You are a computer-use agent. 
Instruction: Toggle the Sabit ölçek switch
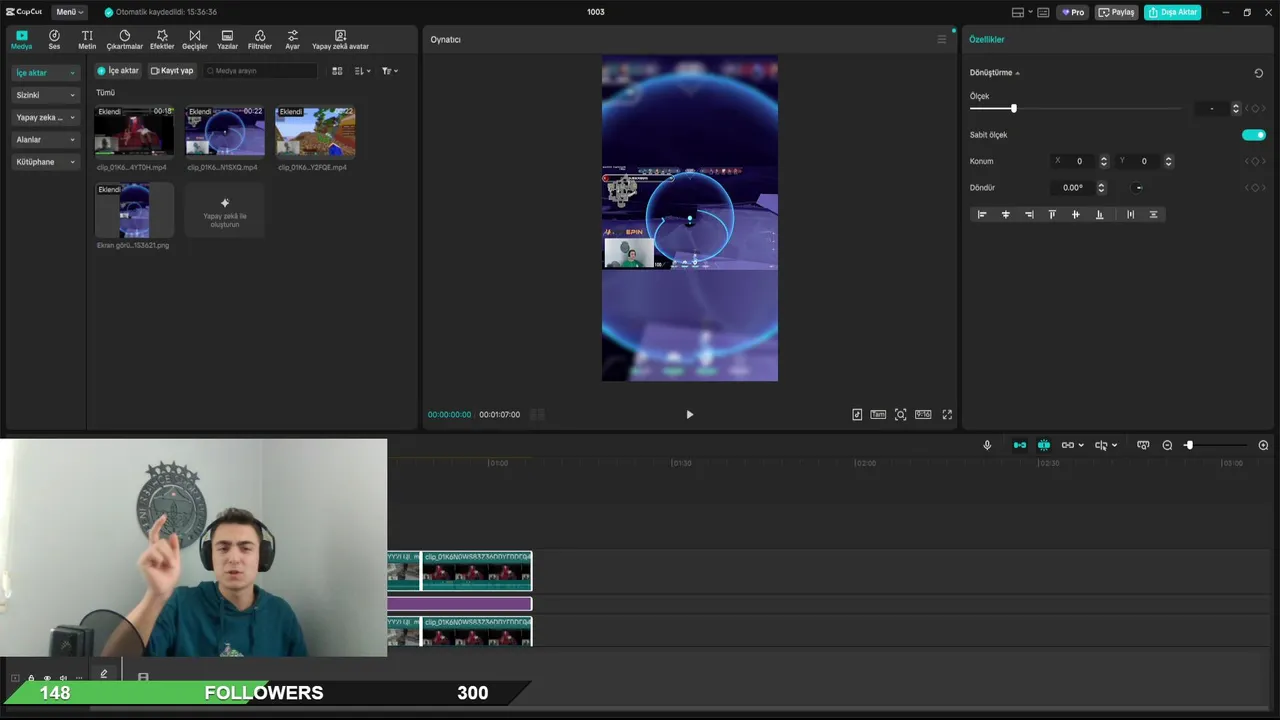tap(1253, 135)
